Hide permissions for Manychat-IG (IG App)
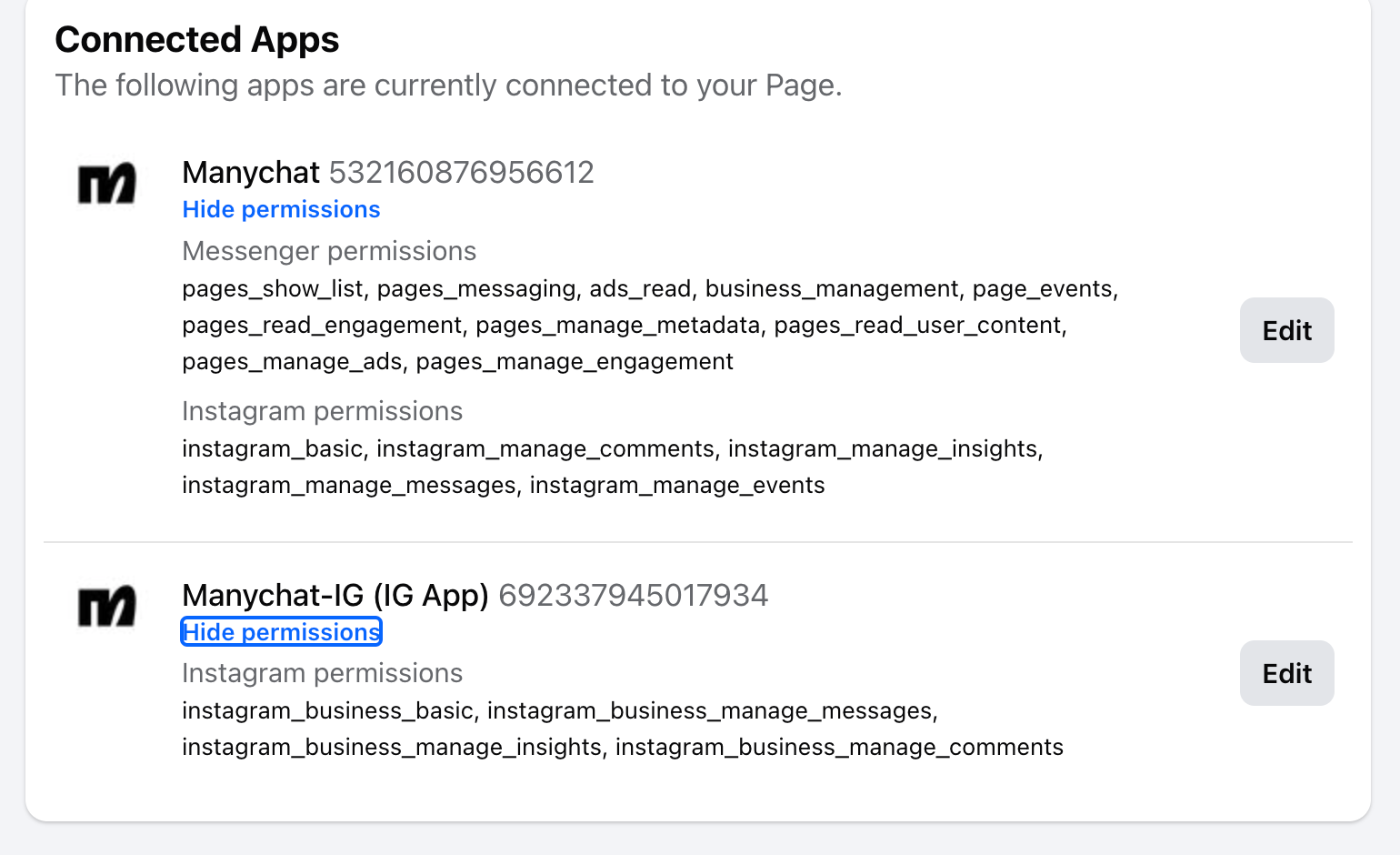The height and width of the screenshot is (855, 1400). coord(281,632)
